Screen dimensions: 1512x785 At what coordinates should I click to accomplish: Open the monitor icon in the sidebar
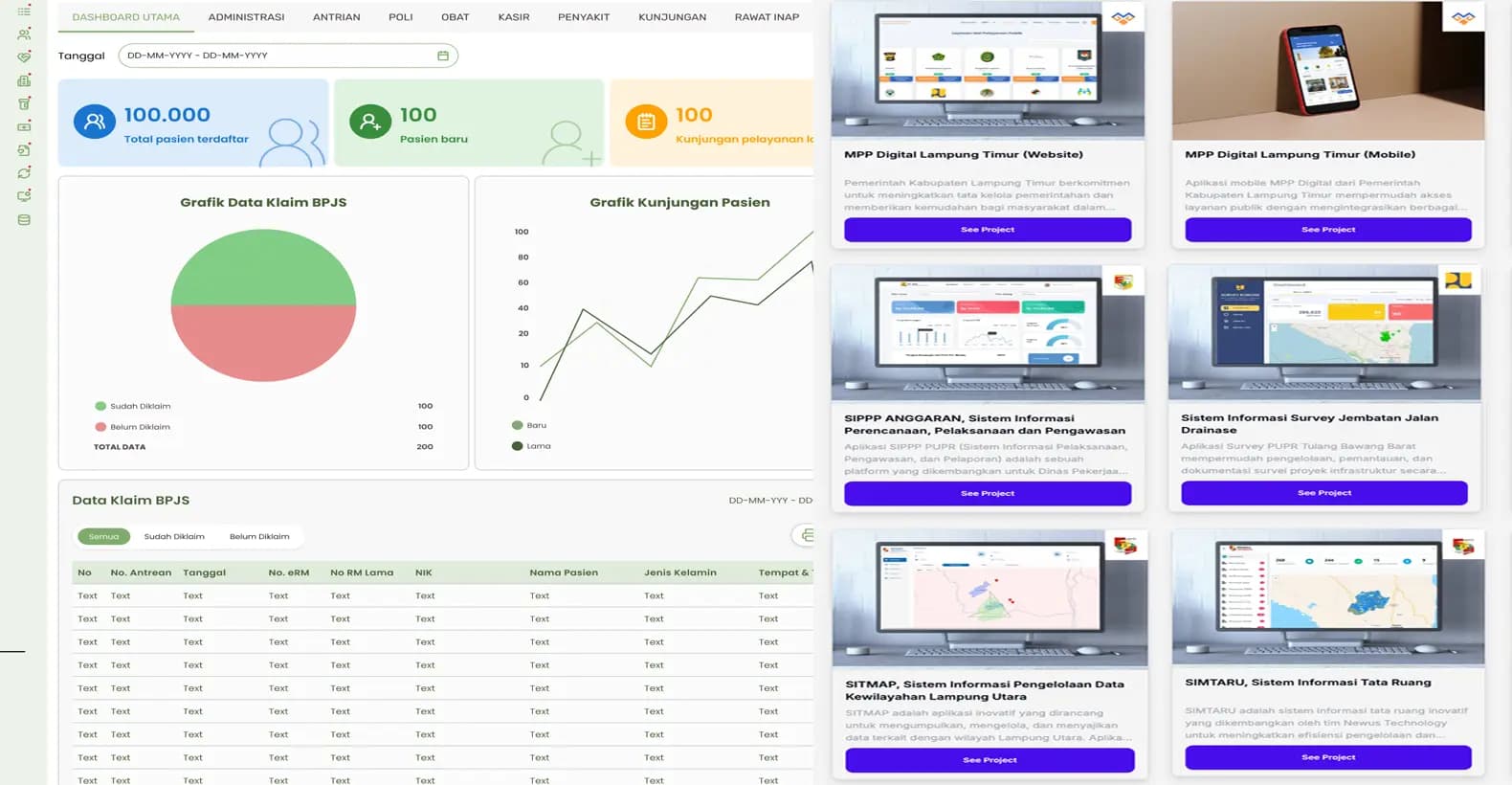coord(24,195)
